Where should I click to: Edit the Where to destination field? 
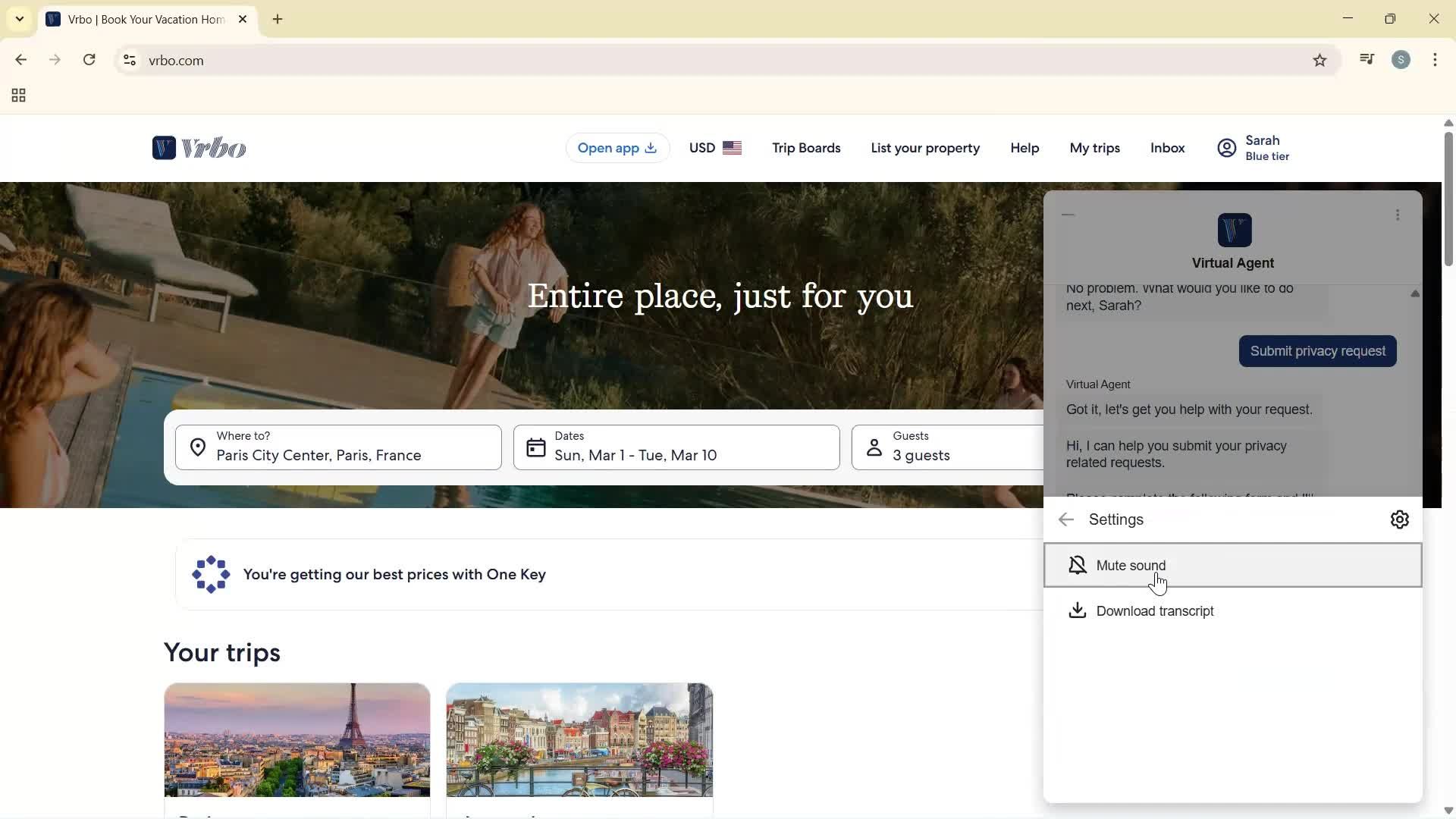pos(338,447)
